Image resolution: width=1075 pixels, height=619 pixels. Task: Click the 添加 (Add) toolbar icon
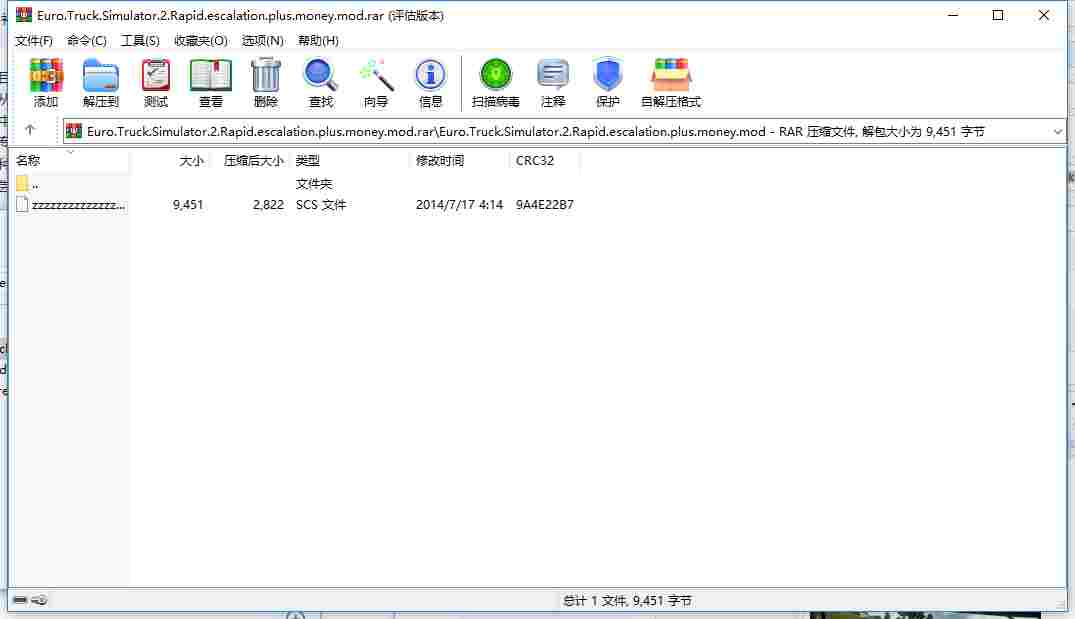point(46,82)
